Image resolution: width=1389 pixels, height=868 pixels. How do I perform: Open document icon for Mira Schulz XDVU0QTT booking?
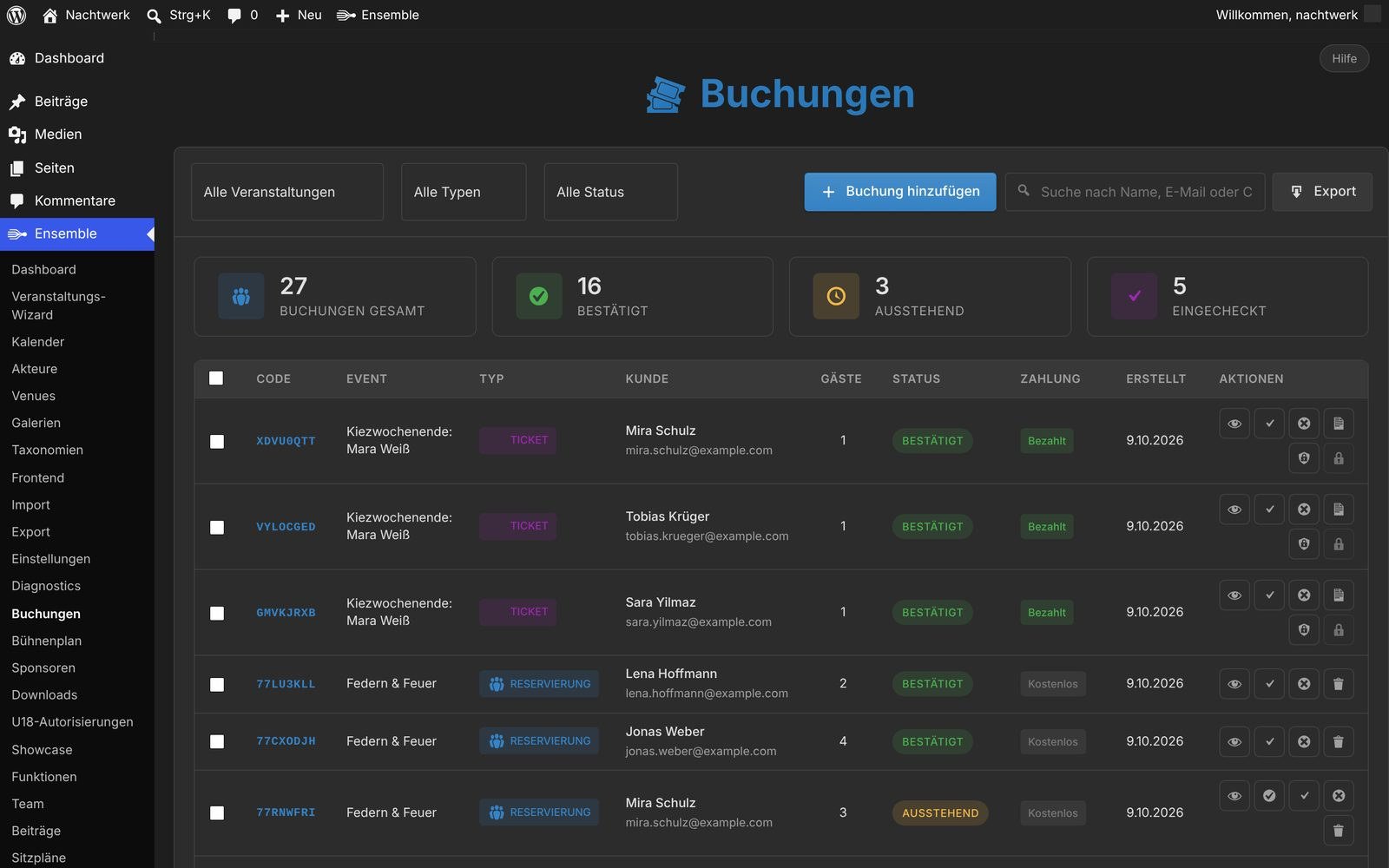pyautogui.click(x=1339, y=424)
